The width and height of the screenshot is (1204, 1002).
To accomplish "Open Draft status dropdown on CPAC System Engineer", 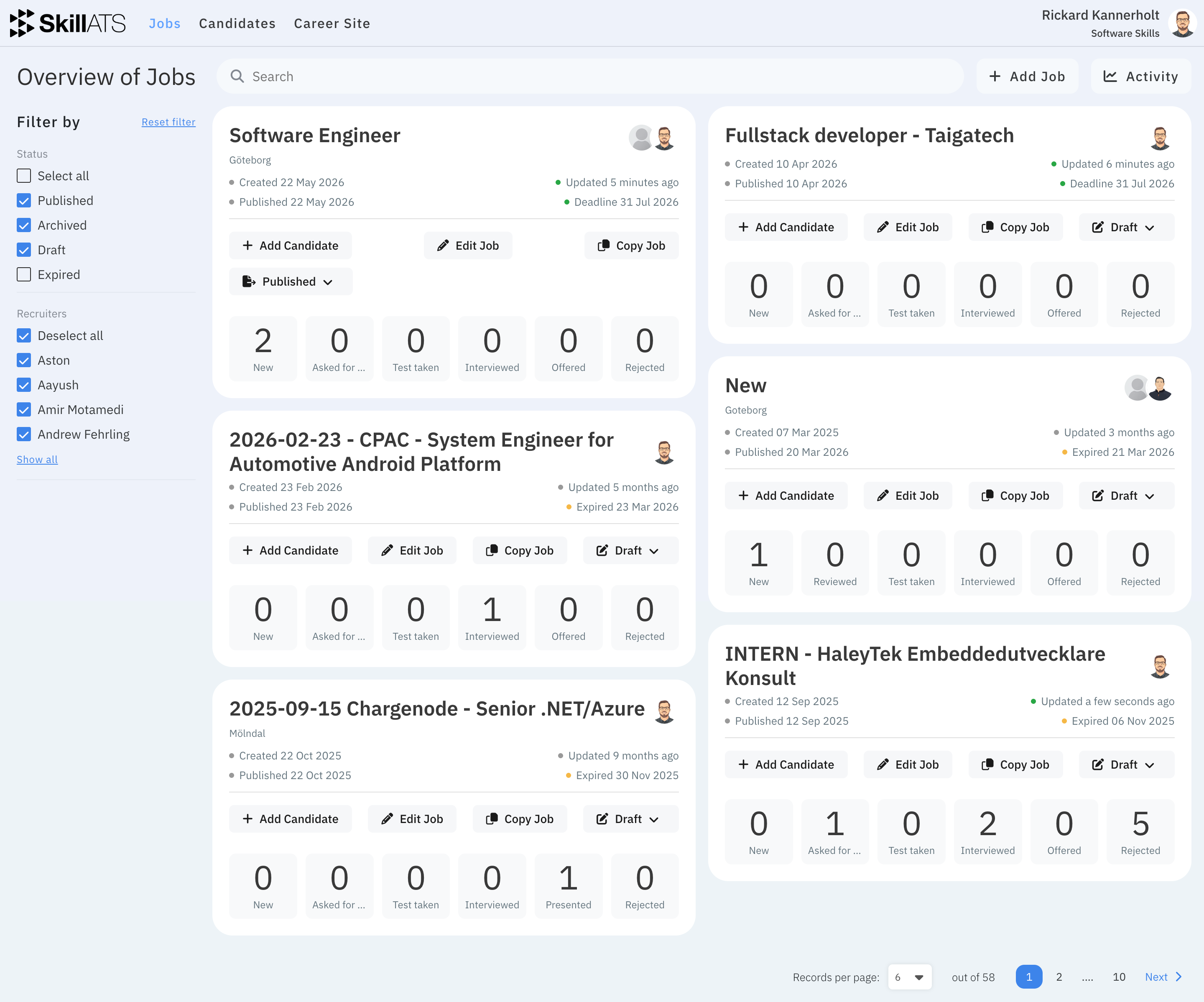I will coord(631,551).
